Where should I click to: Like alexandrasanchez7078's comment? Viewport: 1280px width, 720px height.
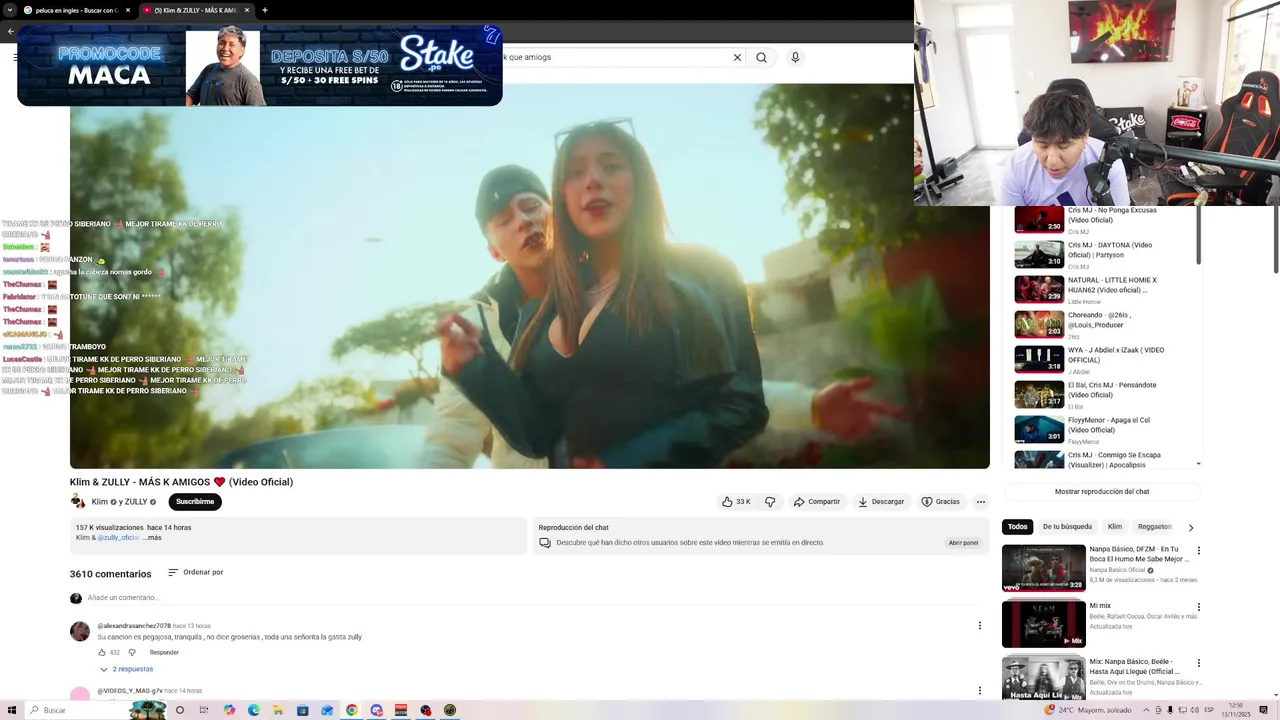pyautogui.click(x=102, y=653)
